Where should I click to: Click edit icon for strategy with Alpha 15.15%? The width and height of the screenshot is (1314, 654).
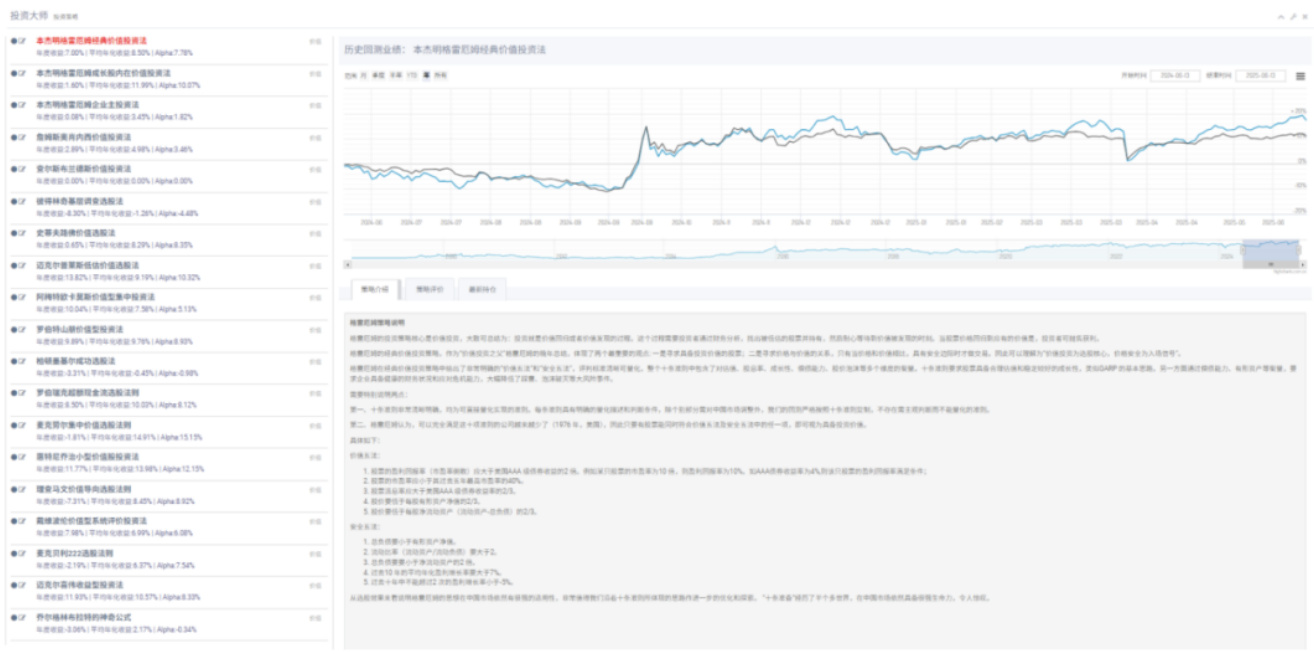click(x=22, y=425)
